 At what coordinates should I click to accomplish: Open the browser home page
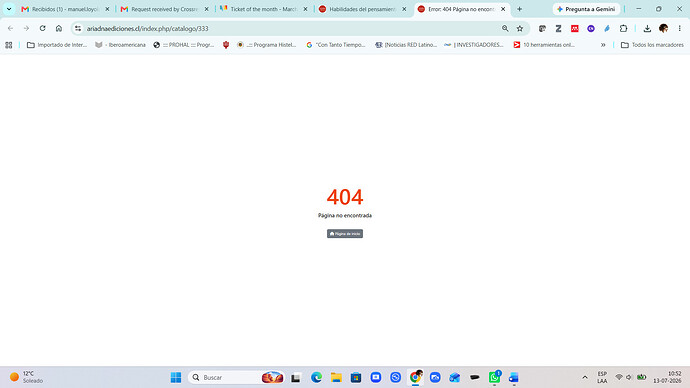59,28
